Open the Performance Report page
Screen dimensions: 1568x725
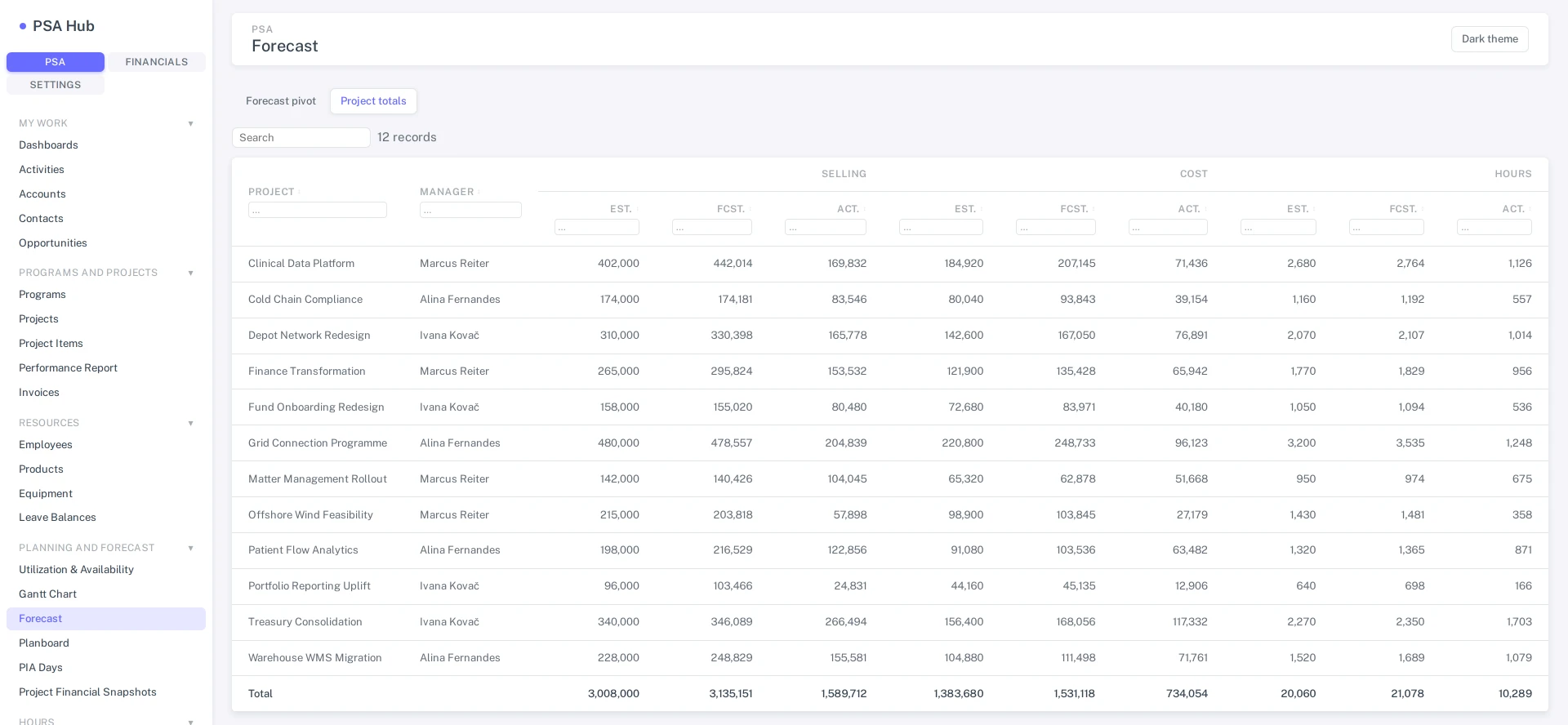tap(106, 368)
